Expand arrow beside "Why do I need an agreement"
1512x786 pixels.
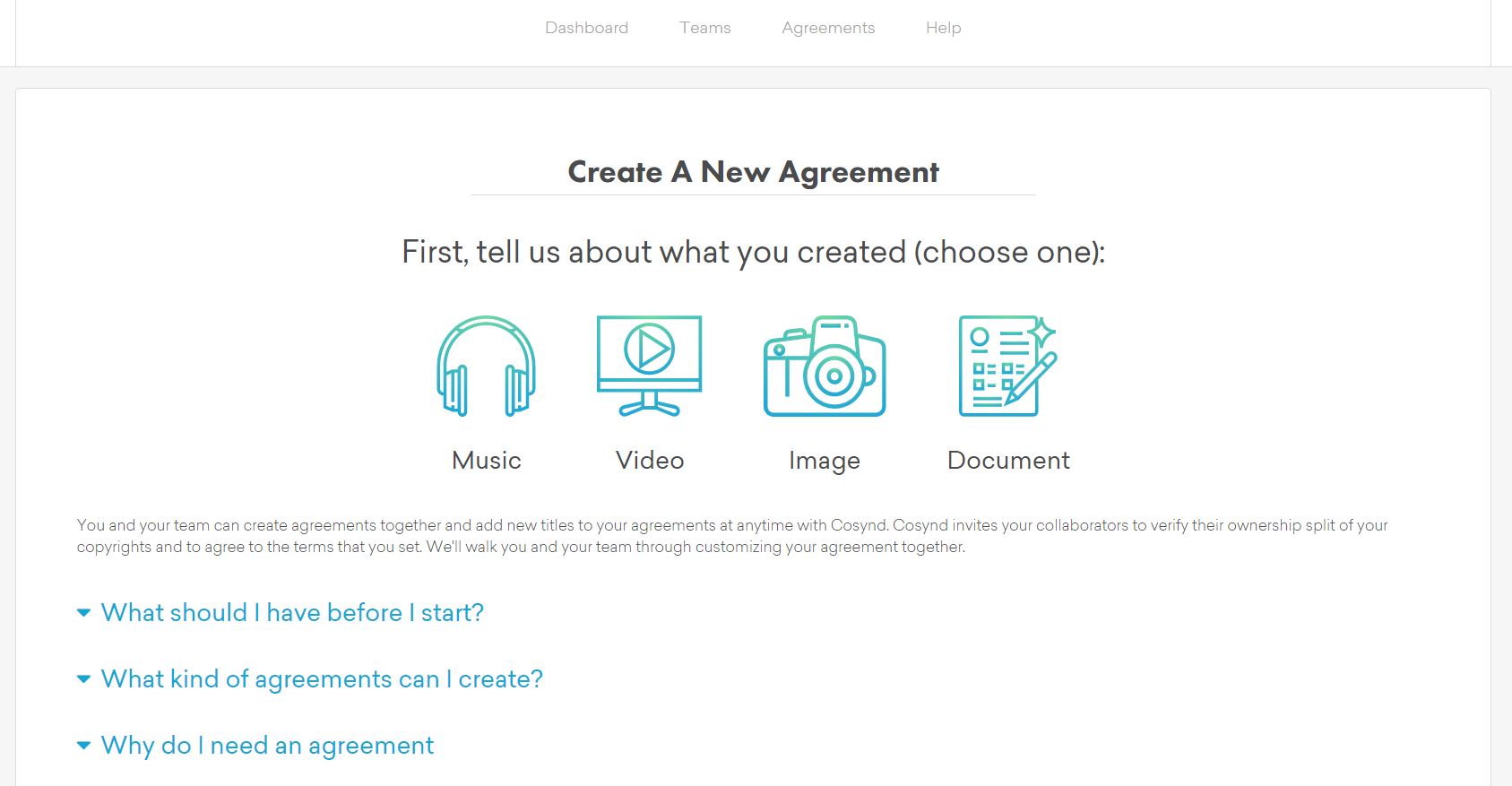coord(83,746)
